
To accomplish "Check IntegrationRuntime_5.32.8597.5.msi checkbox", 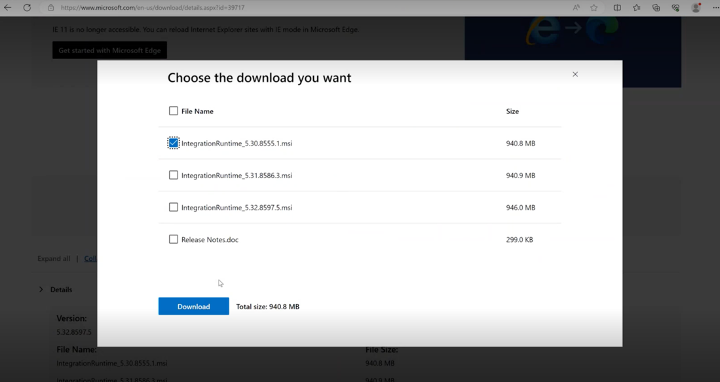I will (173, 207).
